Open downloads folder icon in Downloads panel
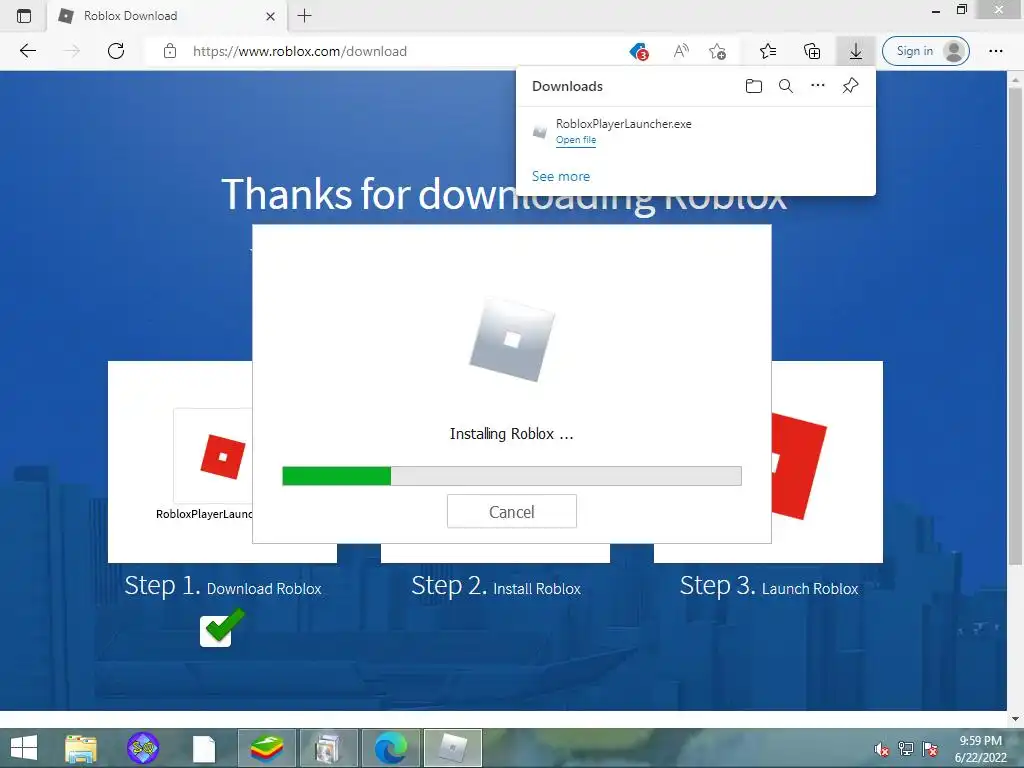 pyautogui.click(x=754, y=86)
